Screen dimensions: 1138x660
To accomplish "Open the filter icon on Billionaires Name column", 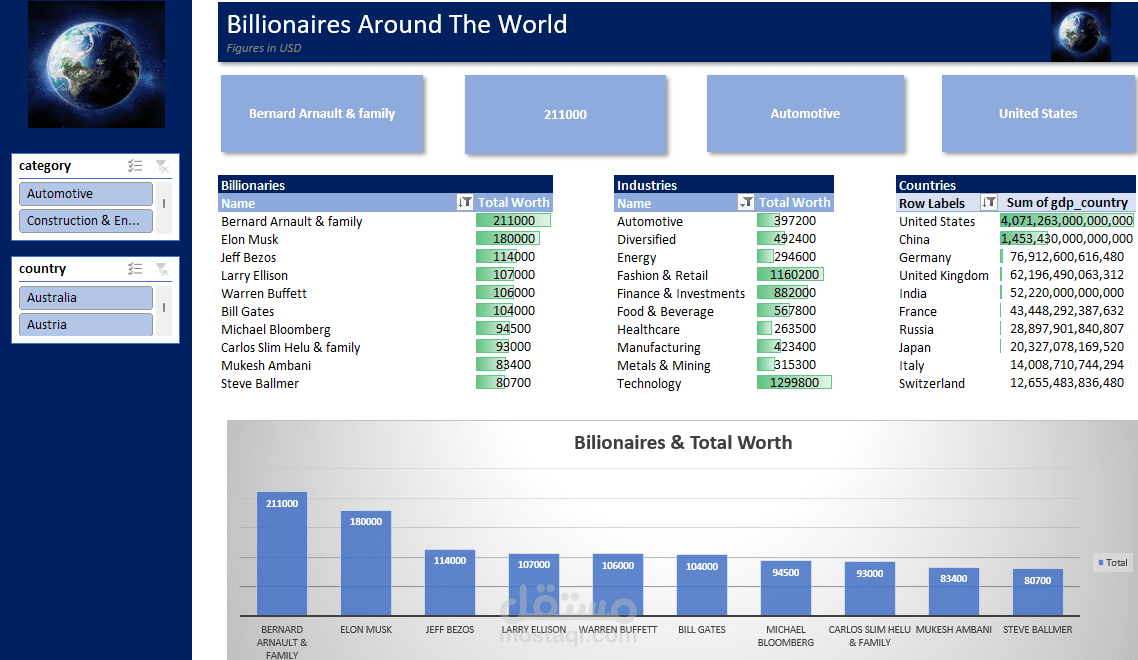I will click(465, 202).
